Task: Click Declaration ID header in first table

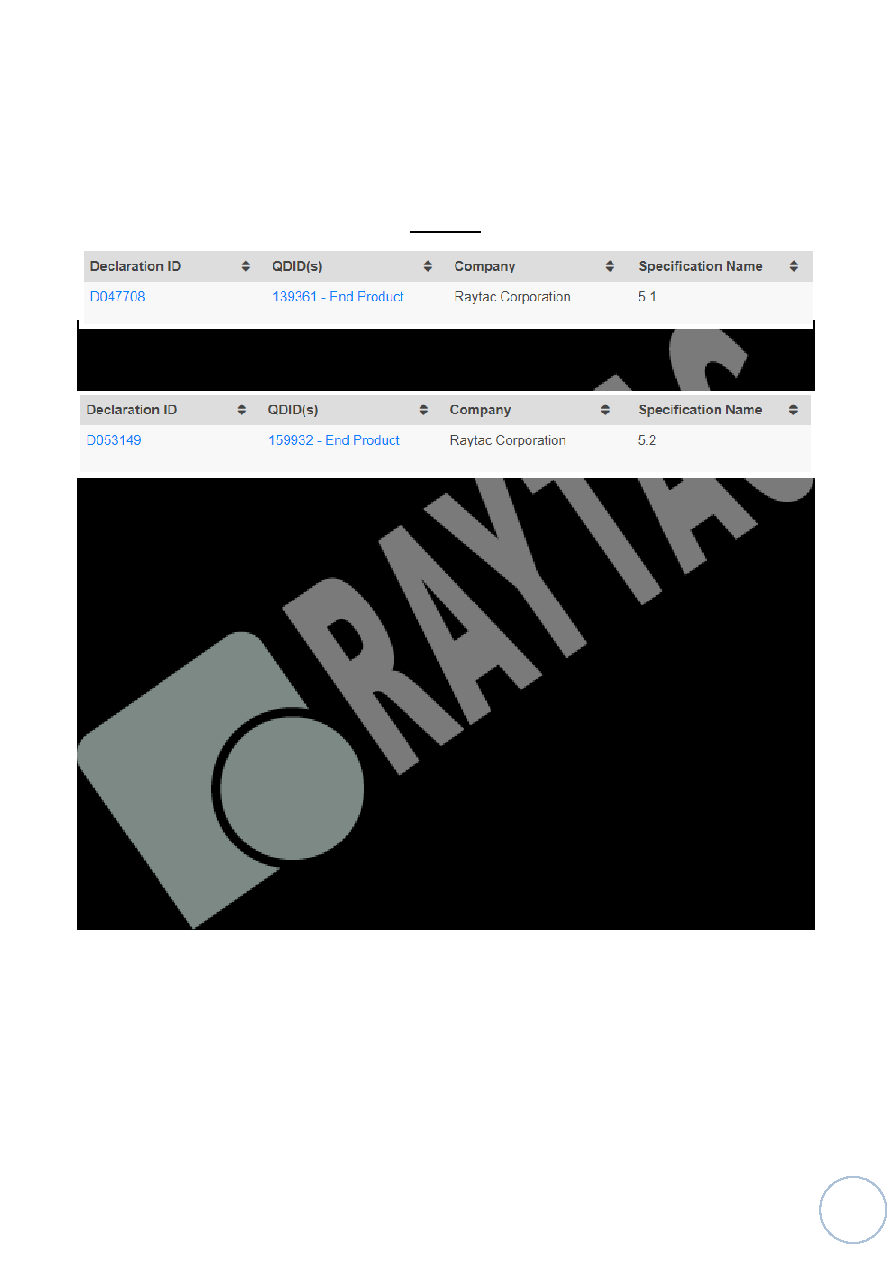Action: tap(135, 267)
